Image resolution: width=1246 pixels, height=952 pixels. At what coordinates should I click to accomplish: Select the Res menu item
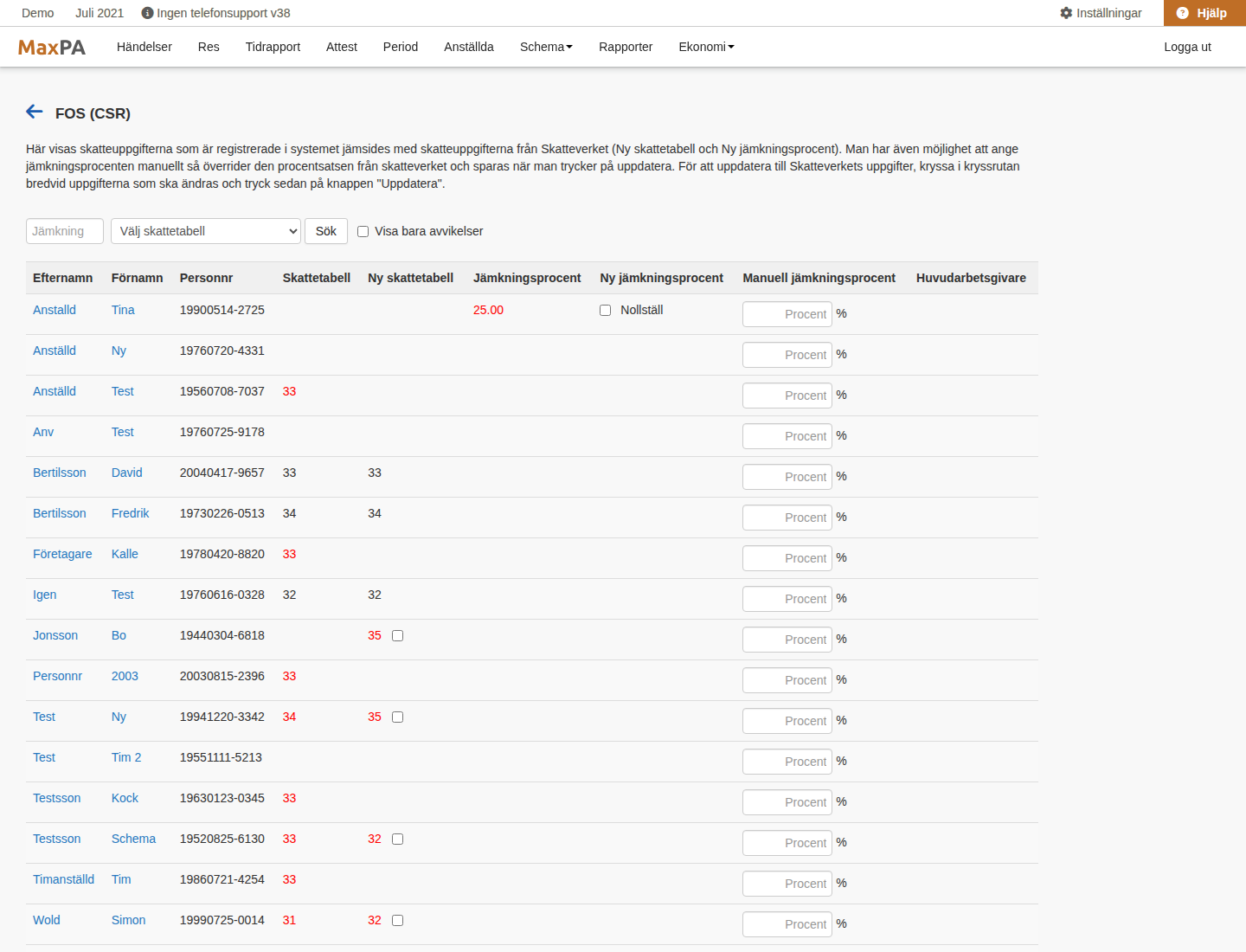coord(209,47)
